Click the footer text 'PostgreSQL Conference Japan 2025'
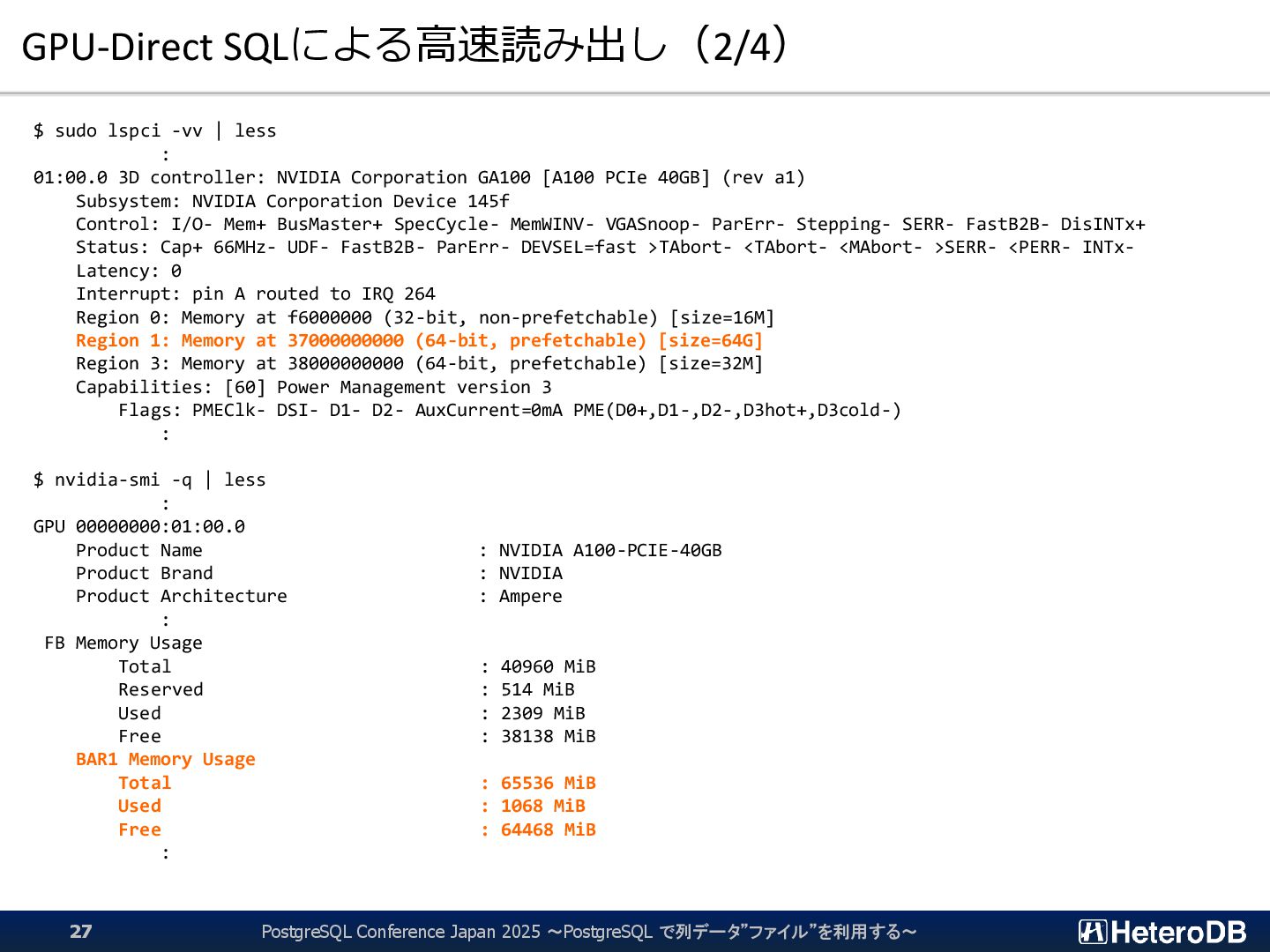This screenshot has width=1270, height=952. pos(400,932)
